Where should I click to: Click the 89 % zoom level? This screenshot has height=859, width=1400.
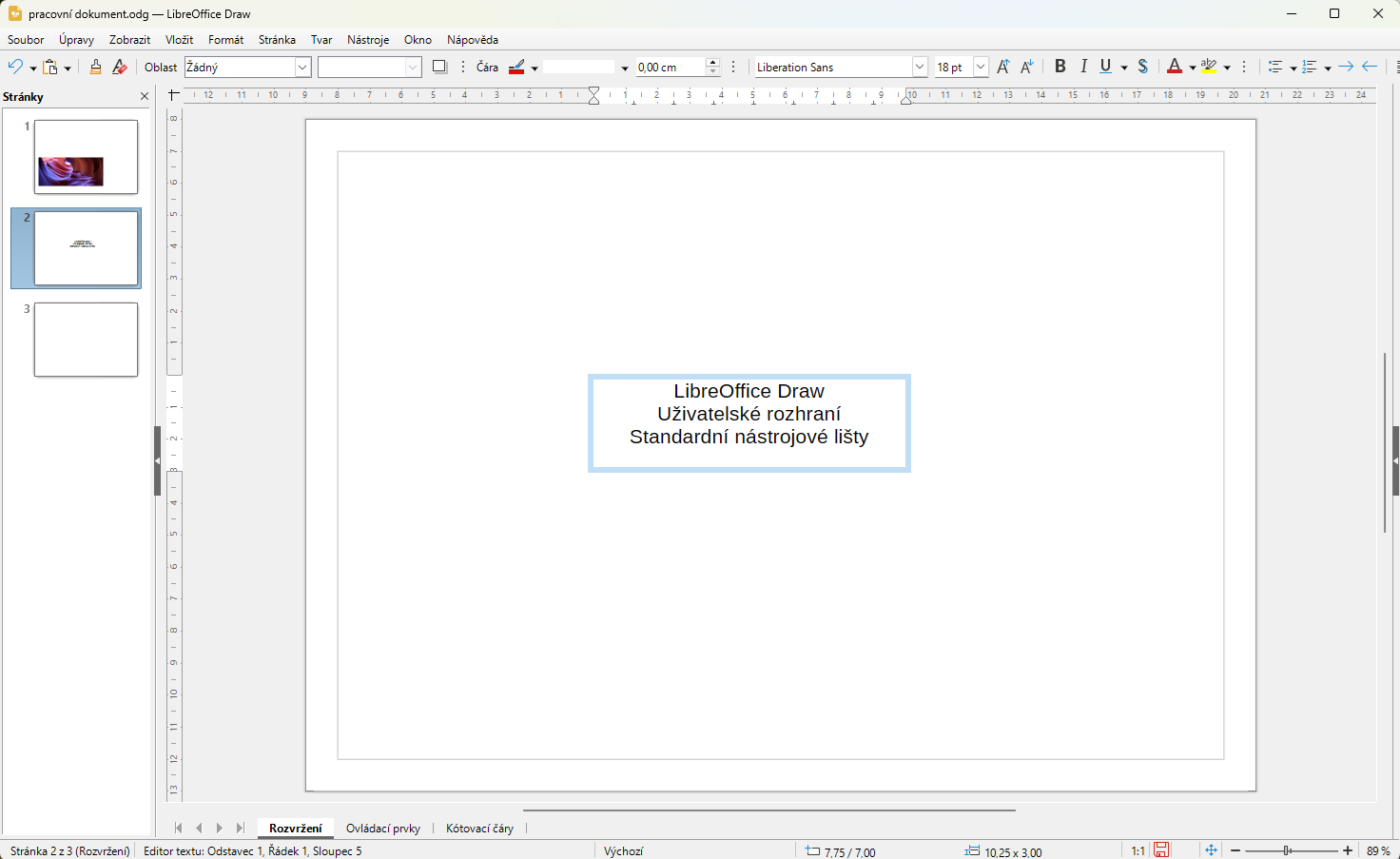point(1378,851)
